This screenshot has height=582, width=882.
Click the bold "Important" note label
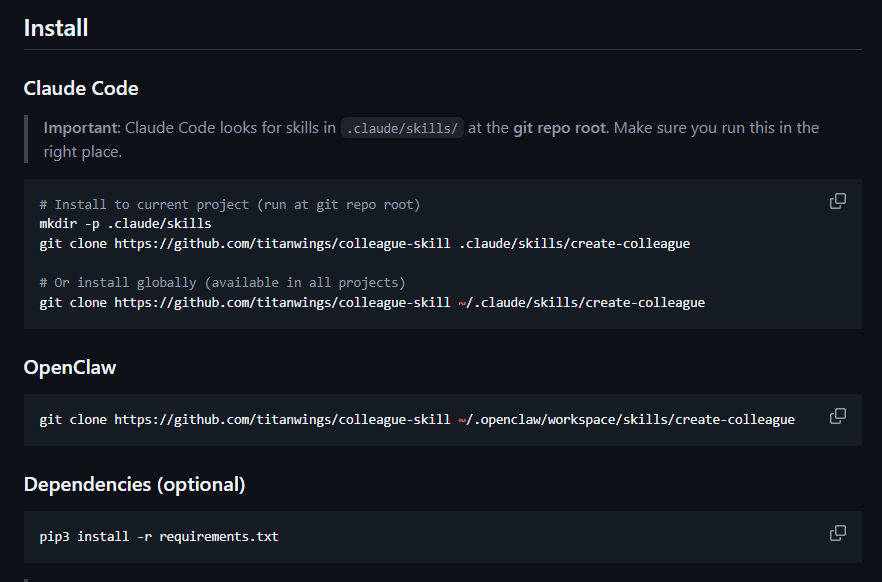82,128
